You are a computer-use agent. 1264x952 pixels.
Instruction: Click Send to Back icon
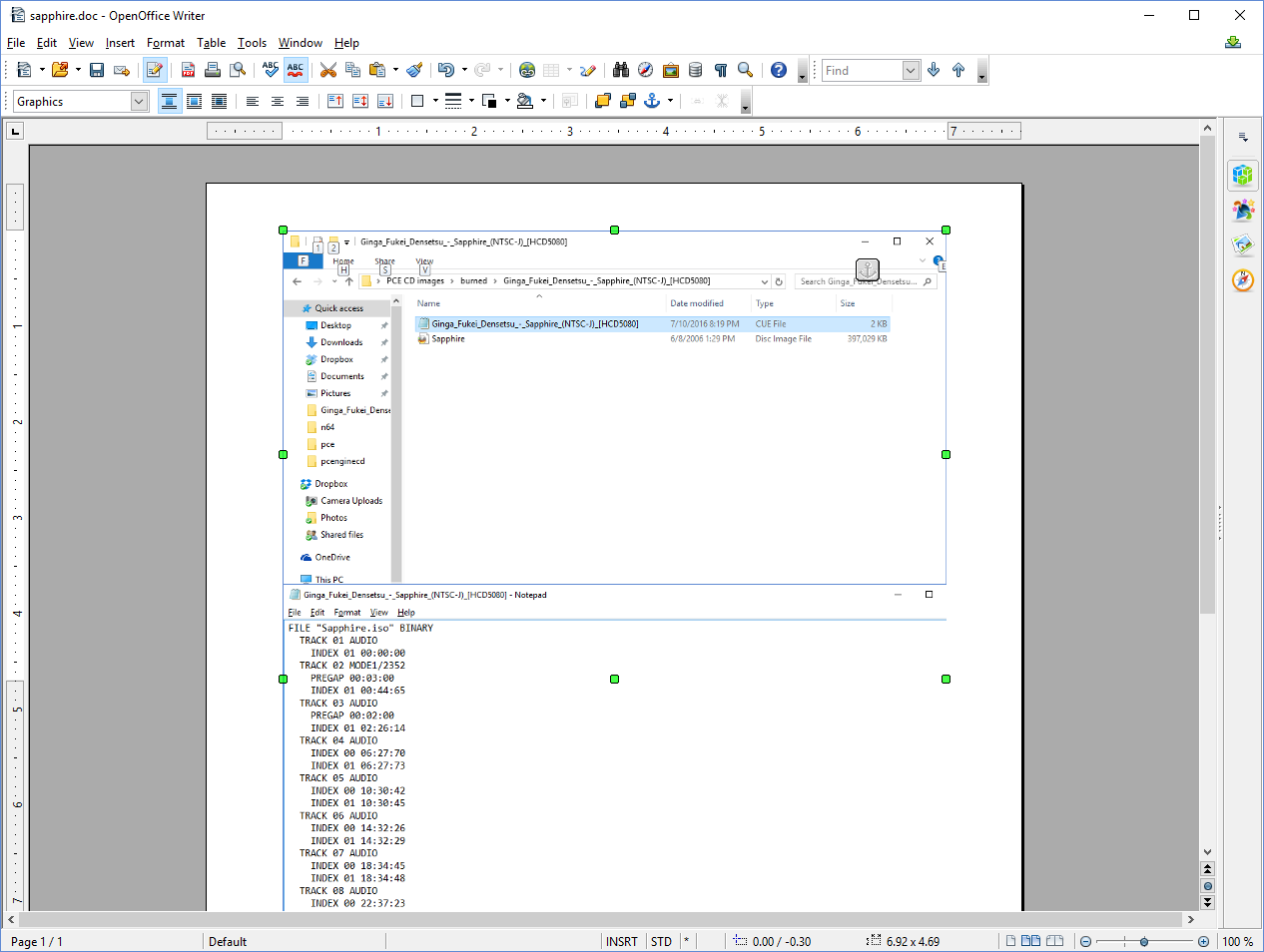[x=628, y=101]
